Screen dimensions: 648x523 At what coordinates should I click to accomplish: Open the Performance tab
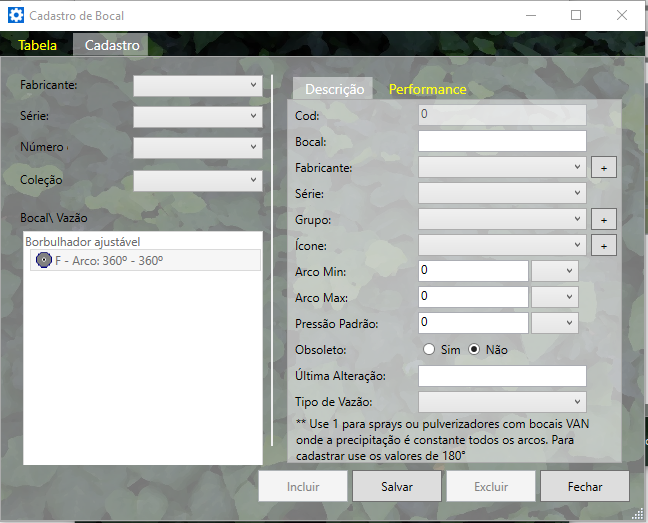click(427, 89)
